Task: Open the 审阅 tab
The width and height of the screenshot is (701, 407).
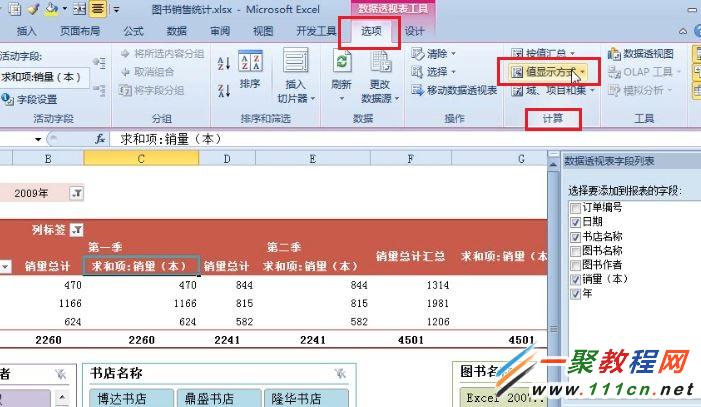Action: [x=220, y=31]
